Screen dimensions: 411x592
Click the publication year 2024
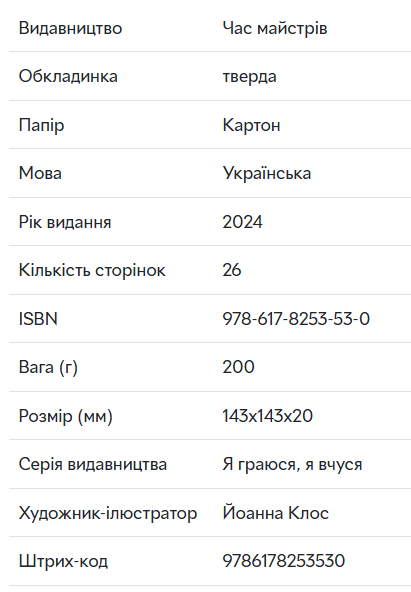coord(242,222)
